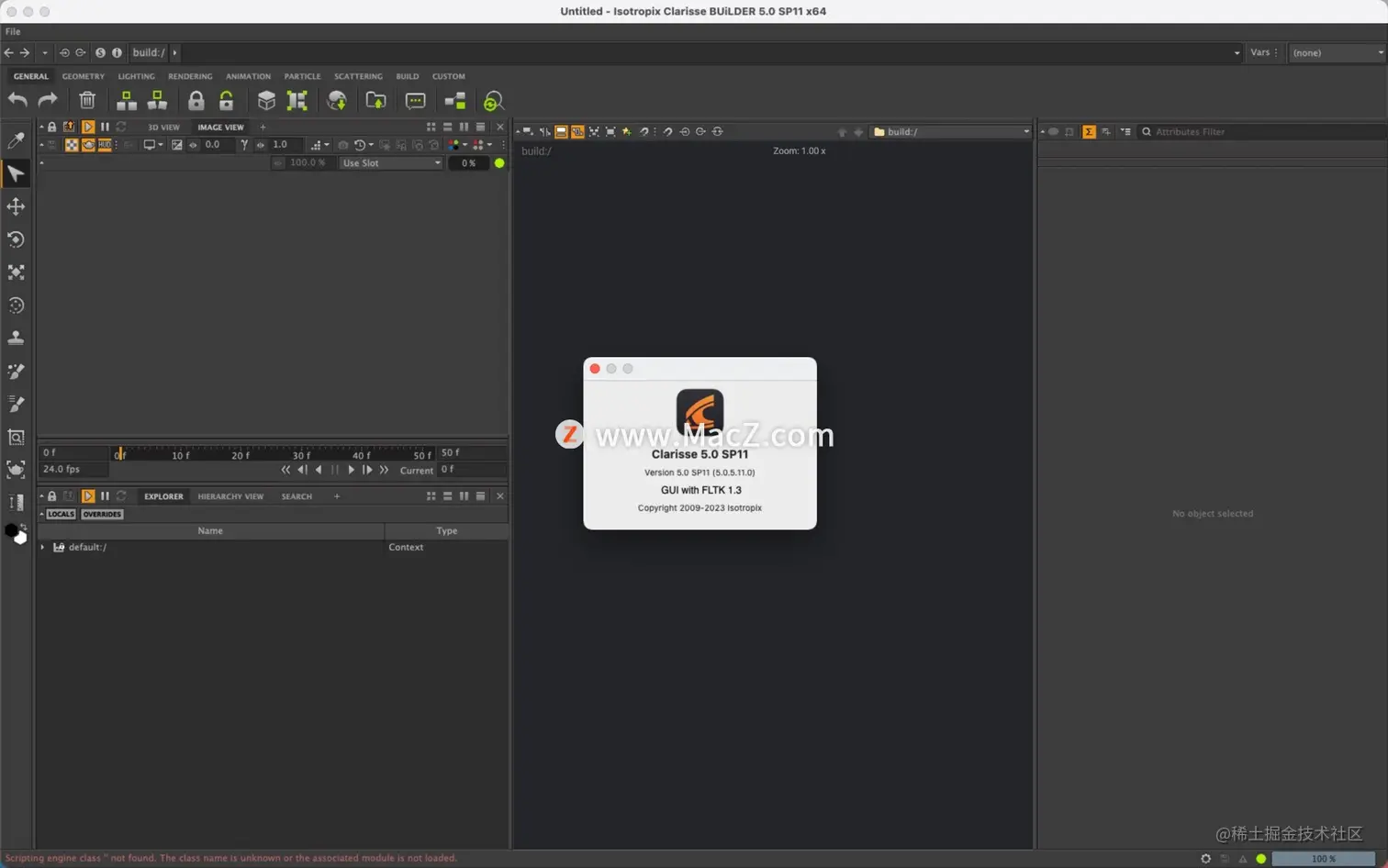Select the four-arrow translate tool
Screen dimensions: 1388x868
pyautogui.click(x=16, y=206)
